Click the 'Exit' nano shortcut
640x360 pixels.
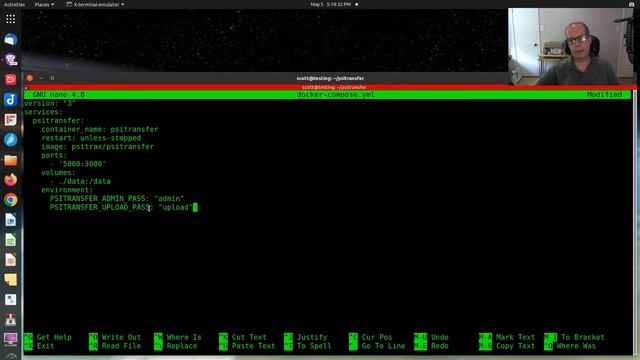[x=45, y=346]
